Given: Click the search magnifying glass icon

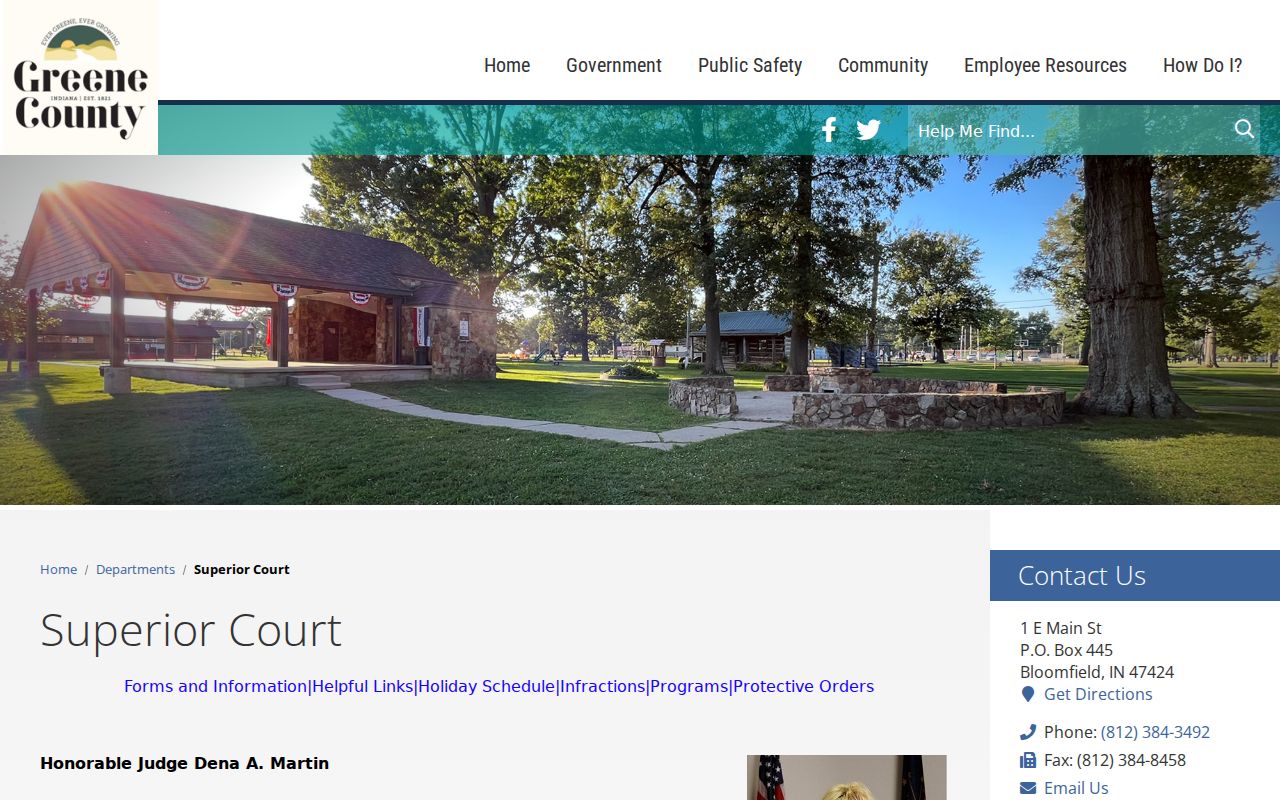Looking at the screenshot, I should click(x=1244, y=129).
